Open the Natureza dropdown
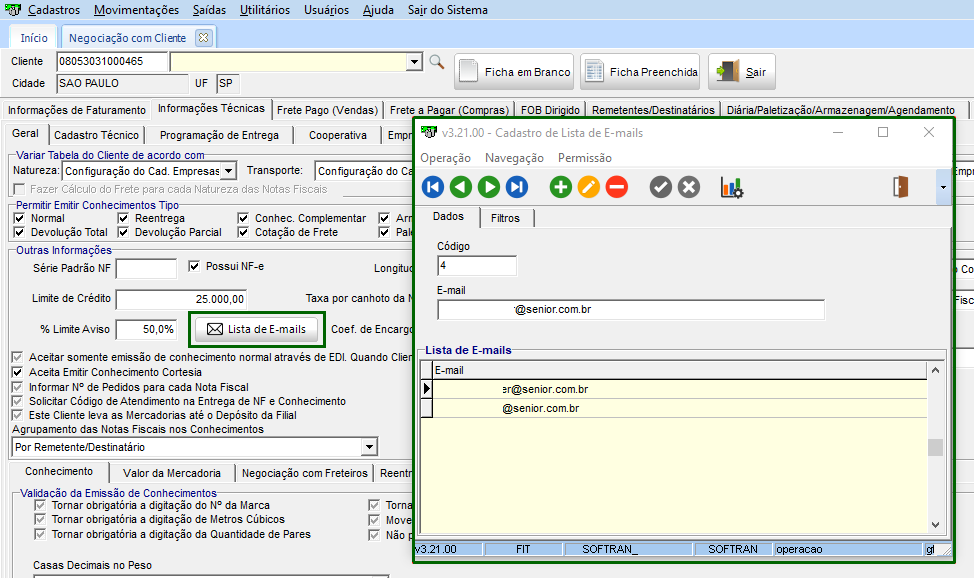974x584 pixels. click(x=229, y=171)
